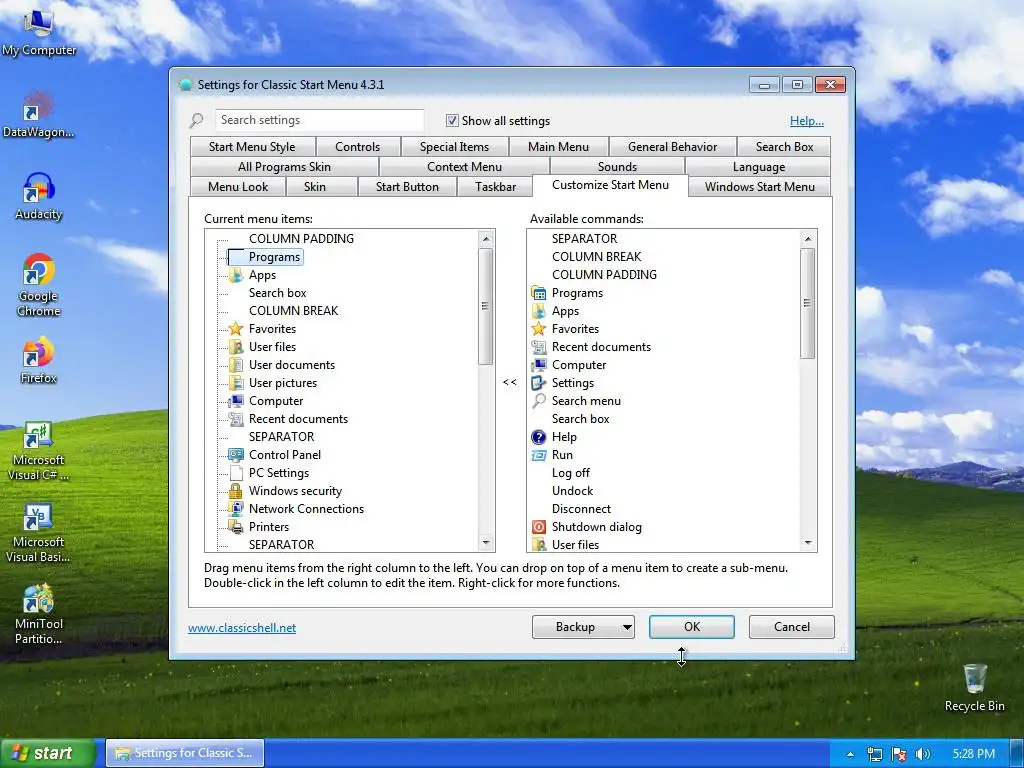Select the Firefox desktop icon
This screenshot has height=768, width=1024.
tap(39, 359)
